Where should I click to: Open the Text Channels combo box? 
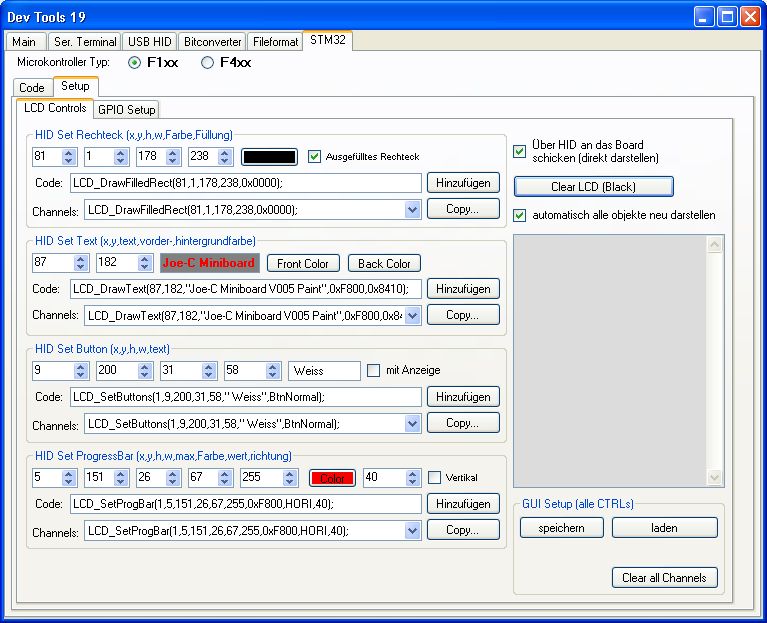point(413,315)
